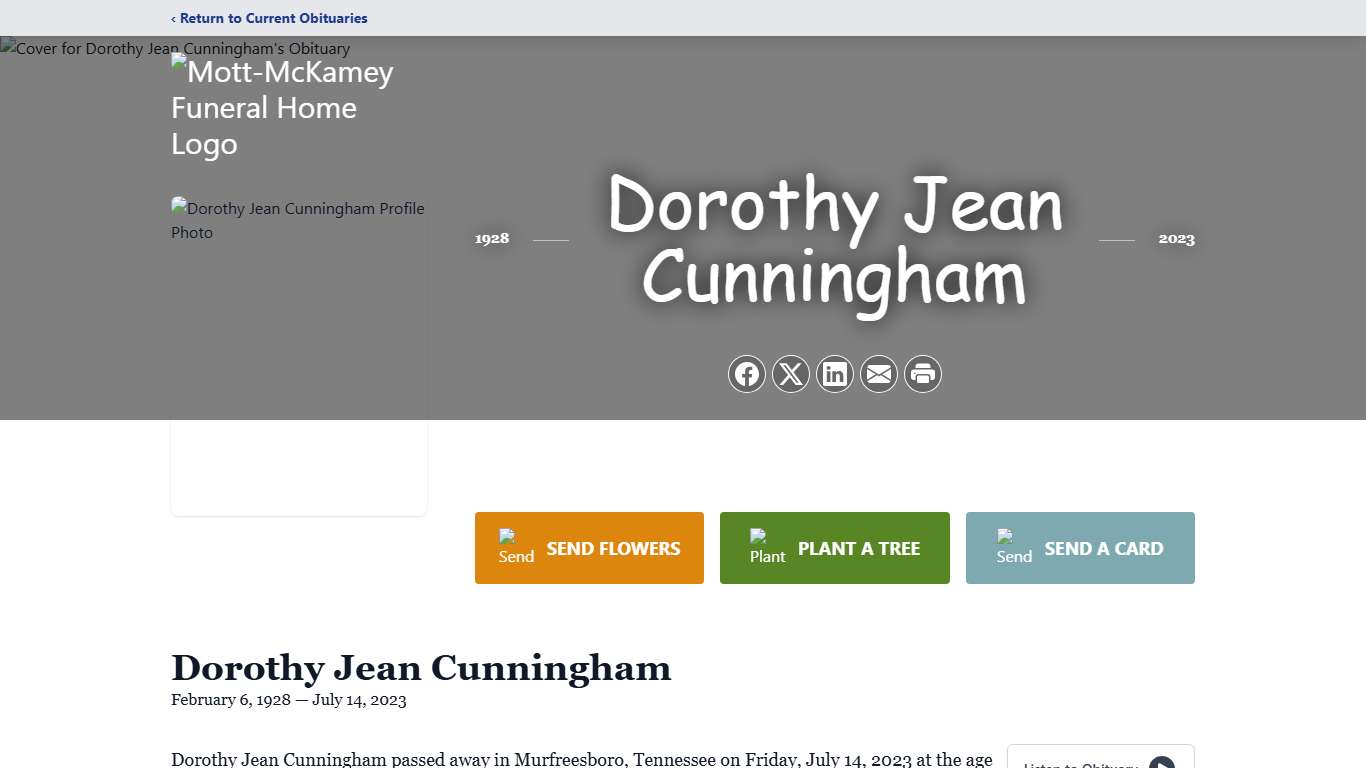
Task: Return to Current Obituaries
Action: point(269,18)
